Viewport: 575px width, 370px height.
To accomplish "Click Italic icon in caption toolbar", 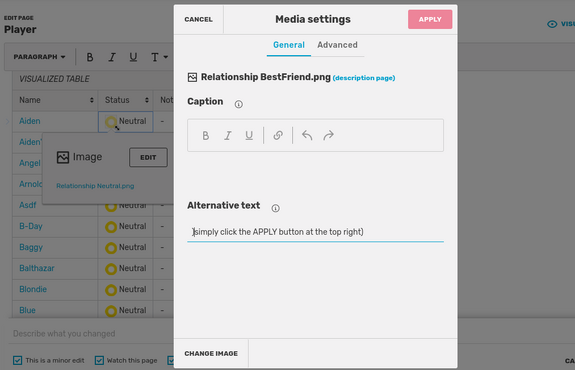I will point(228,136).
